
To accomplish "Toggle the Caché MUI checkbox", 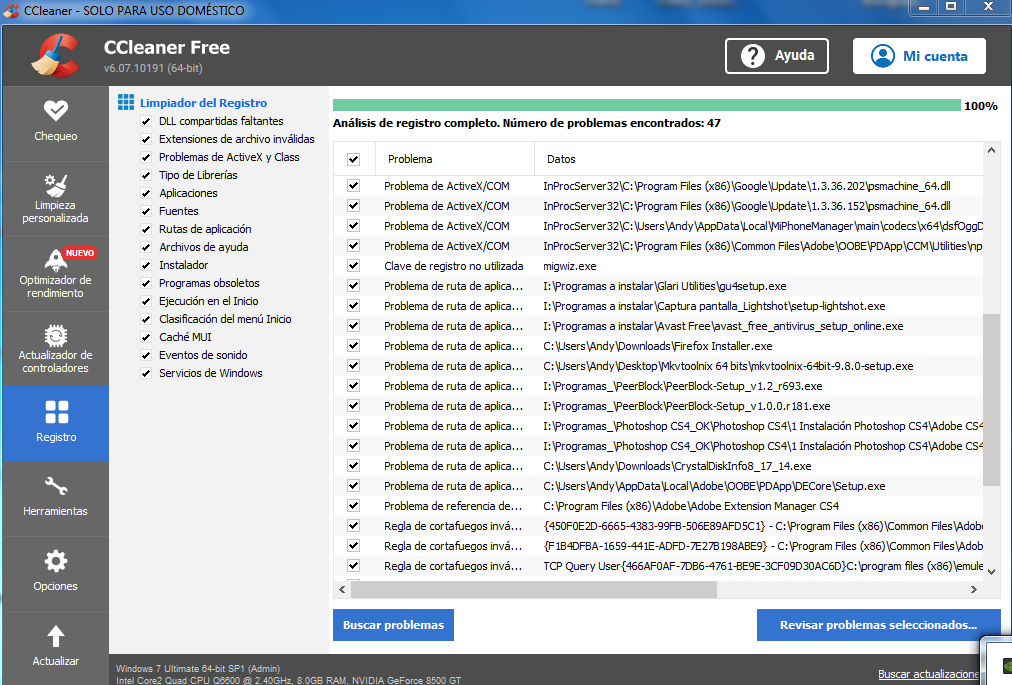I will (146, 337).
